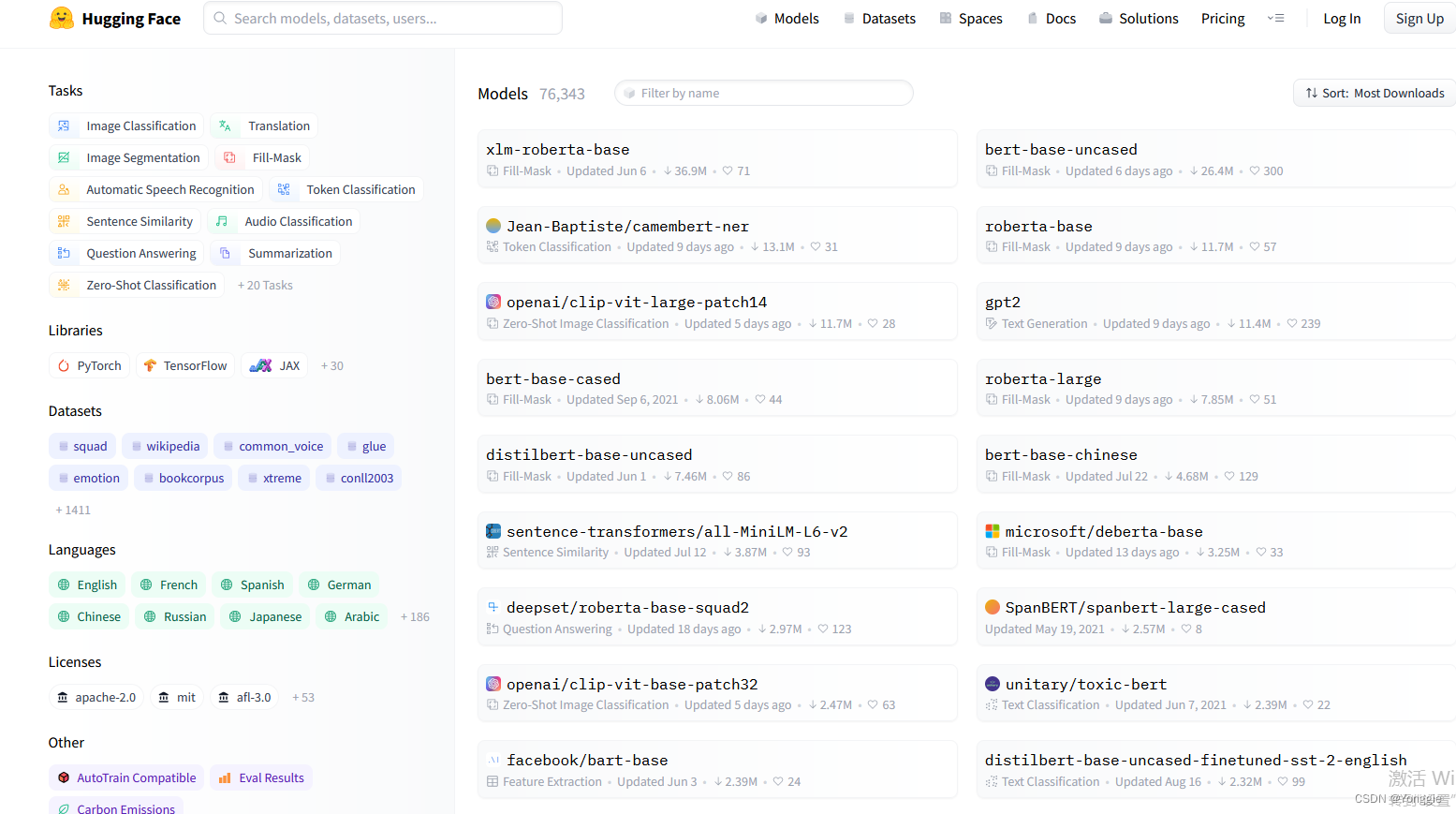Screen dimensions: 1456x814
Task: Expand the +1411 datasets list
Action: pyautogui.click(x=73, y=510)
